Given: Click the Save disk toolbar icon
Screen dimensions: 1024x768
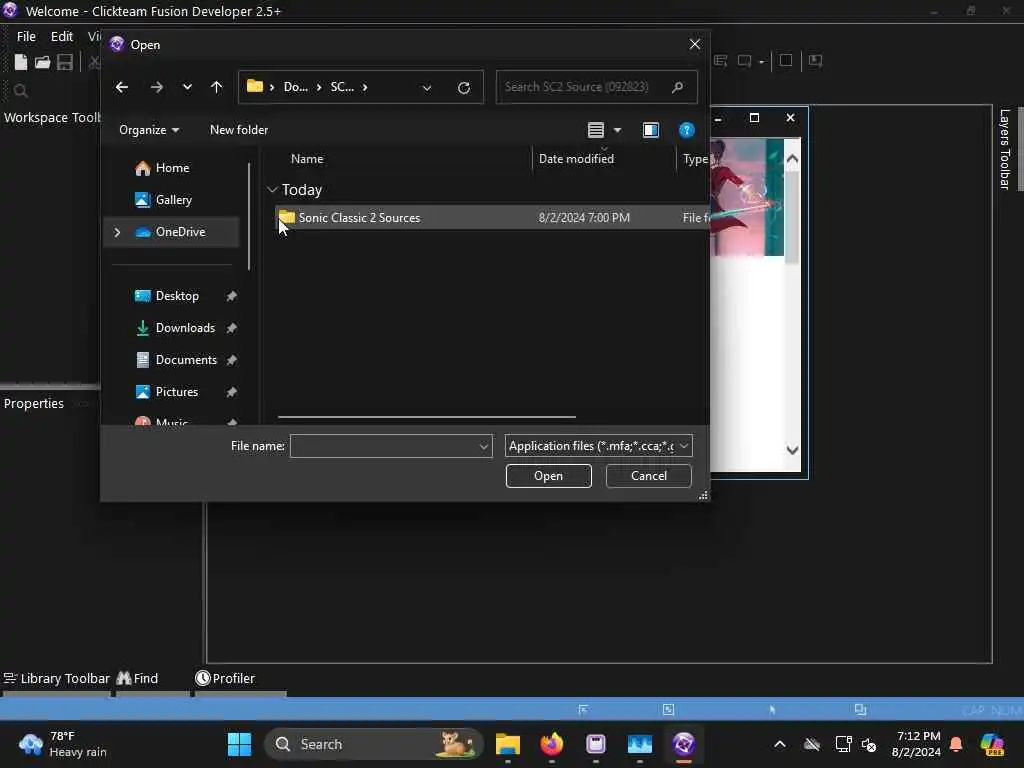Looking at the screenshot, I should pyautogui.click(x=65, y=62).
